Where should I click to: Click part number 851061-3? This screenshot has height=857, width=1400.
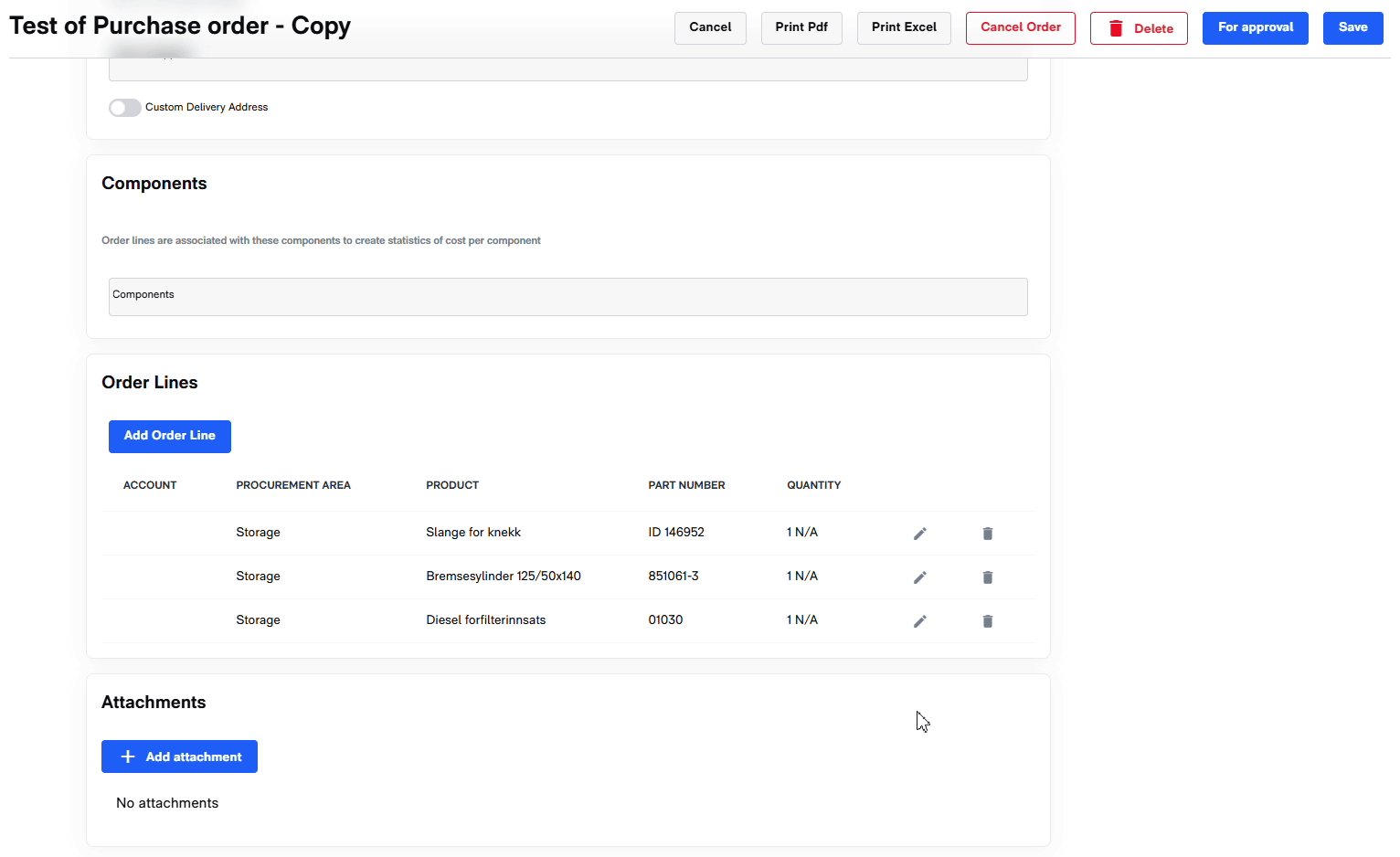pos(673,577)
